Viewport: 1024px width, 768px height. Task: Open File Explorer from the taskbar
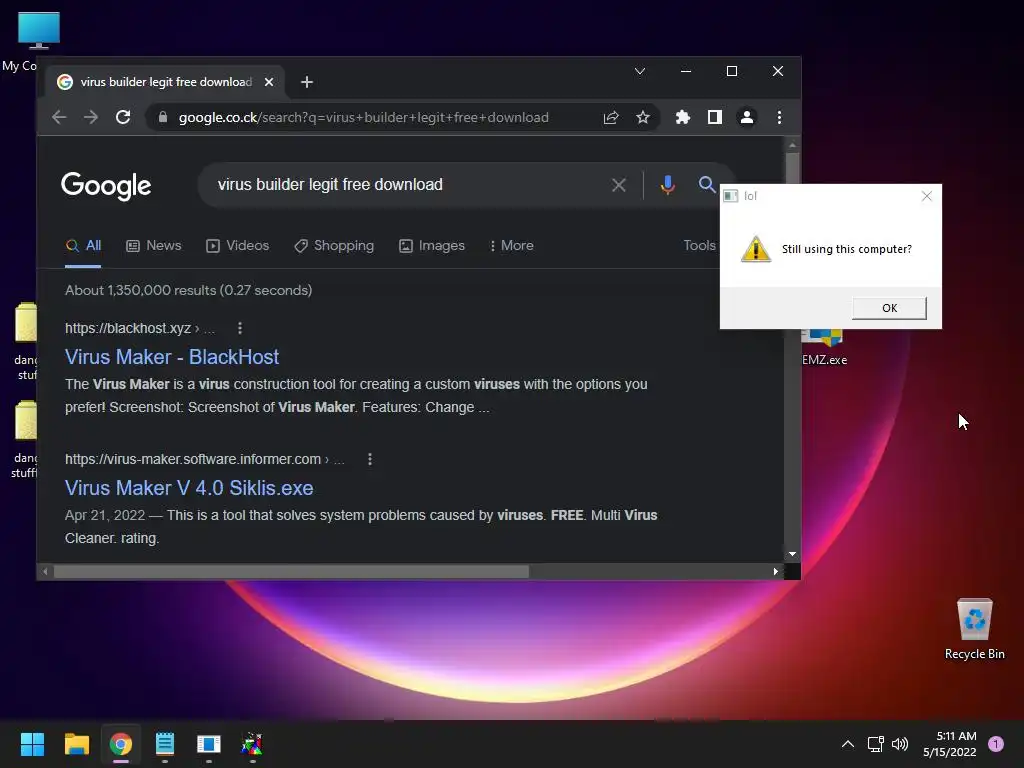click(76, 744)
